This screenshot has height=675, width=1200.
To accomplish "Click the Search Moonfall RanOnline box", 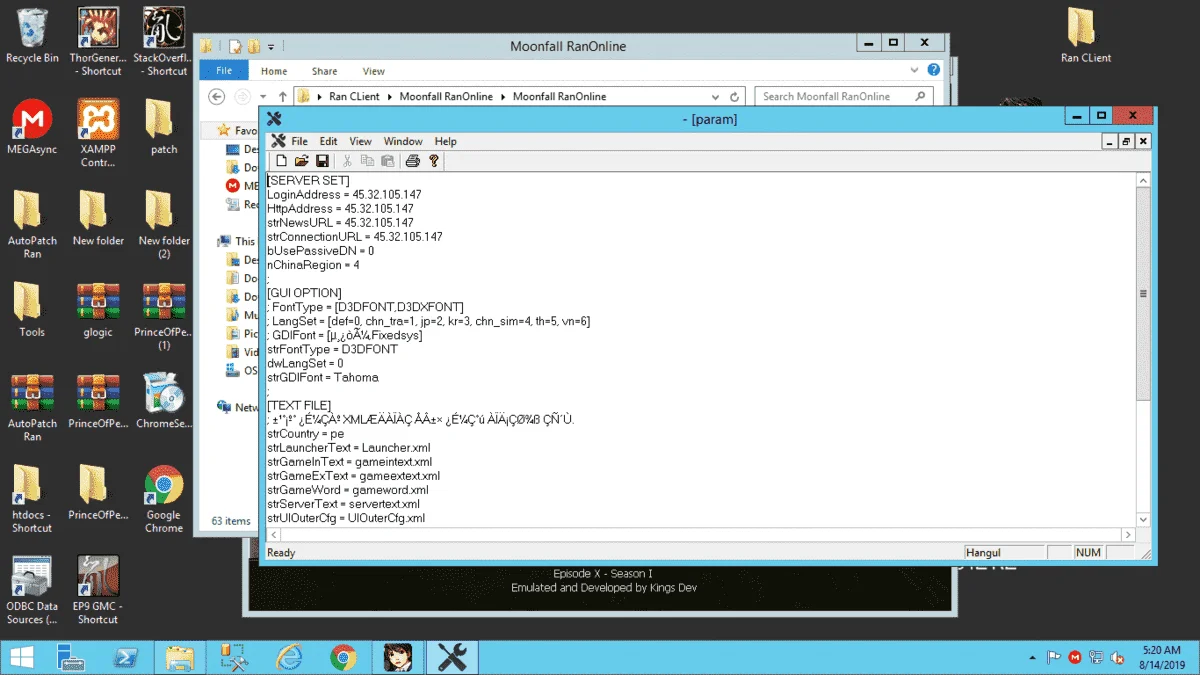I will point(845,97).
